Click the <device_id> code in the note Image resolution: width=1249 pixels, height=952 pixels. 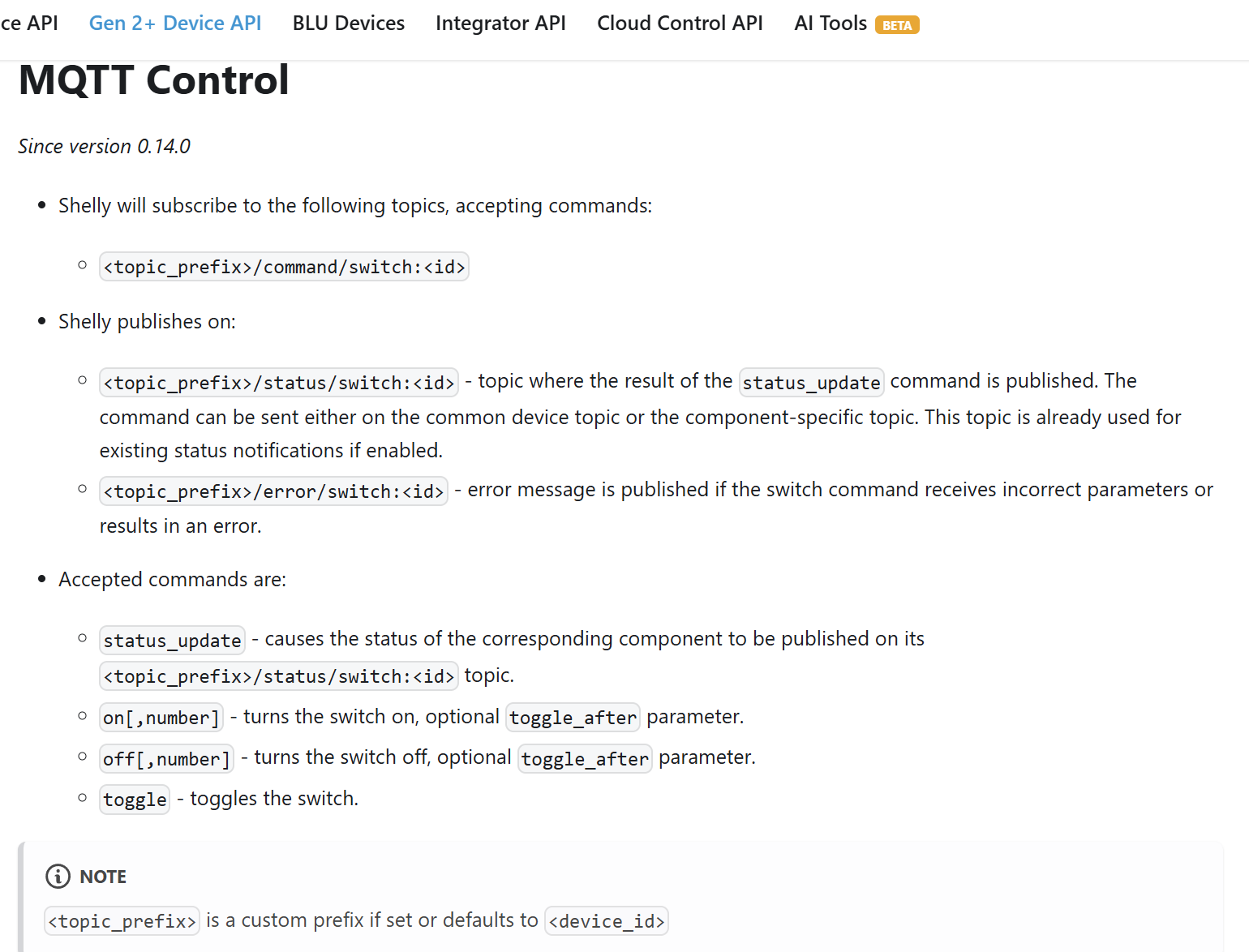tap(607, 921)
